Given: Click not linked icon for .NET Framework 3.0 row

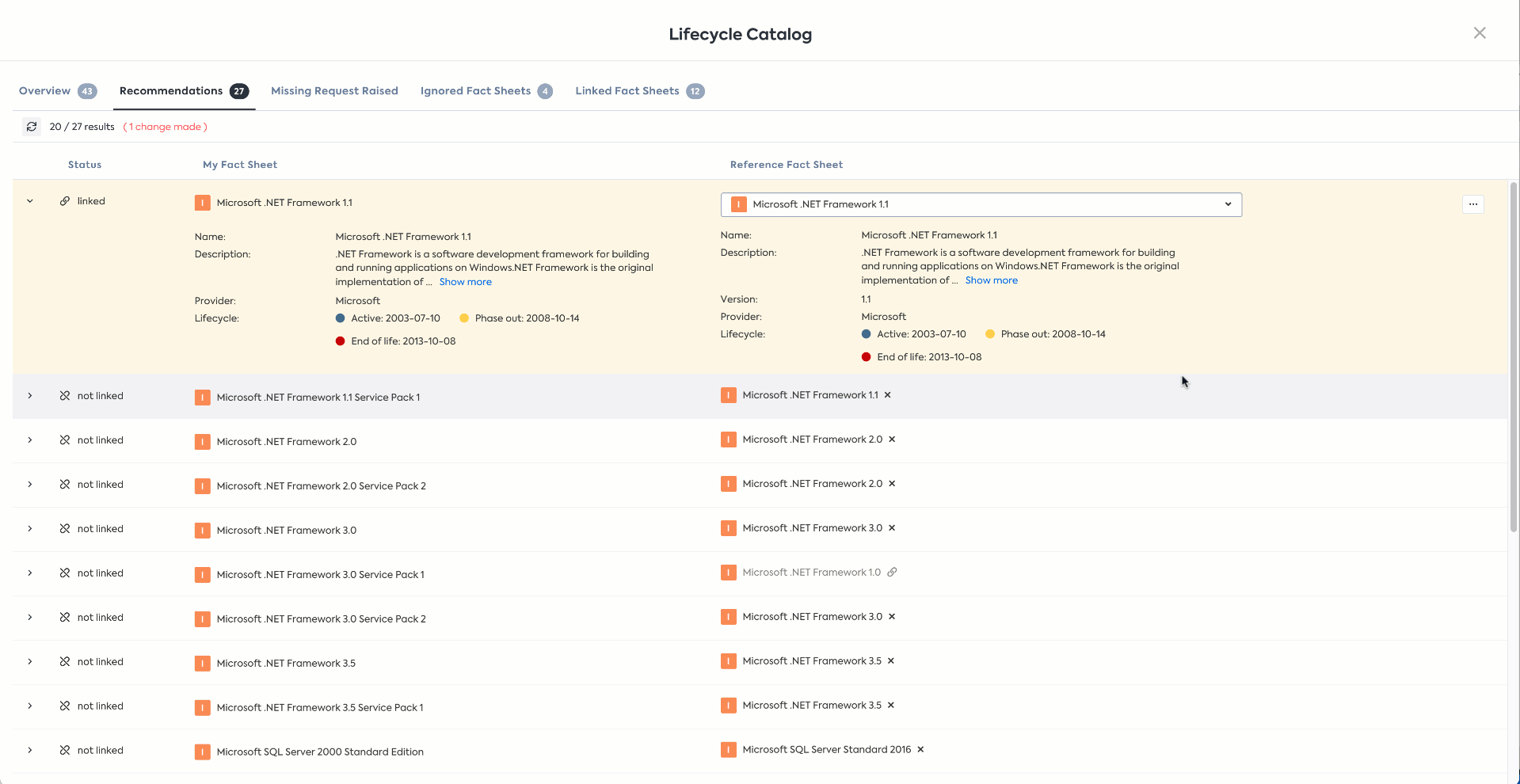Looking at the screenshot, I should point(65,529).
